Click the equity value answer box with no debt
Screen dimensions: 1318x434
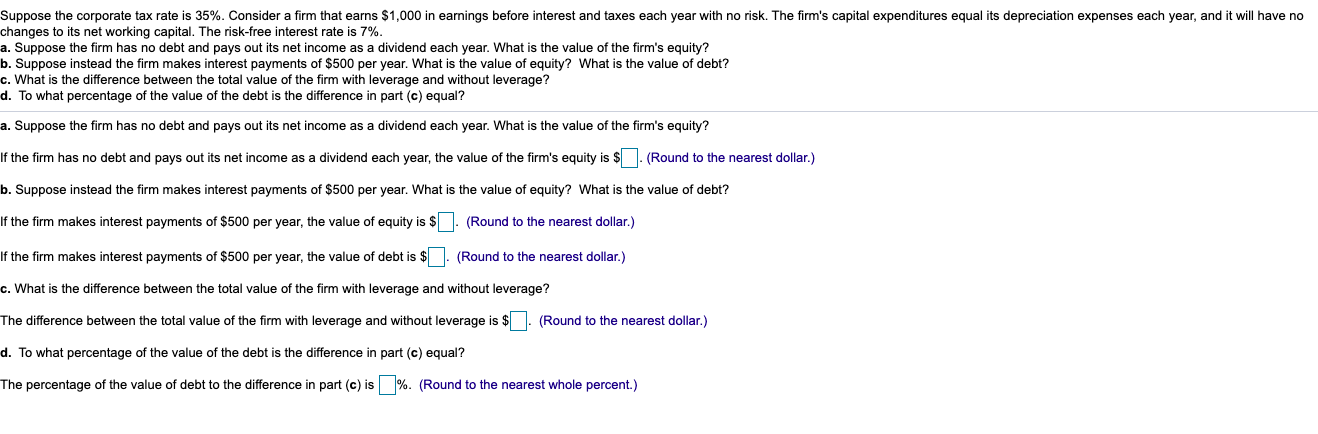[x=630, y=158]
